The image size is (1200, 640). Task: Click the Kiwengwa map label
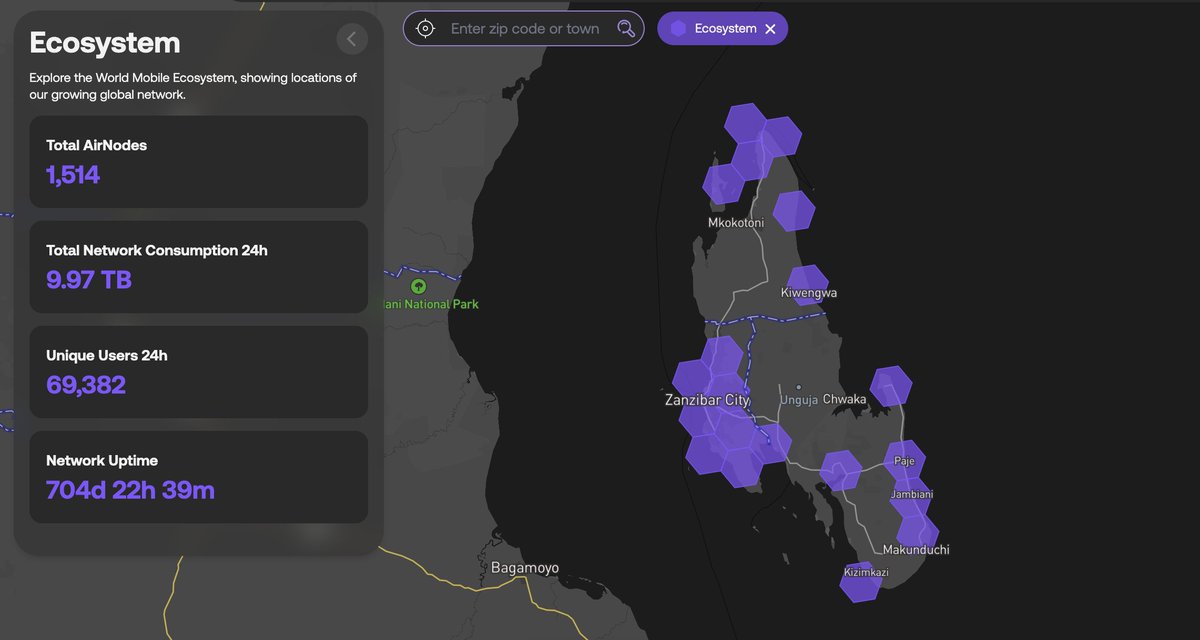(809, 293)
